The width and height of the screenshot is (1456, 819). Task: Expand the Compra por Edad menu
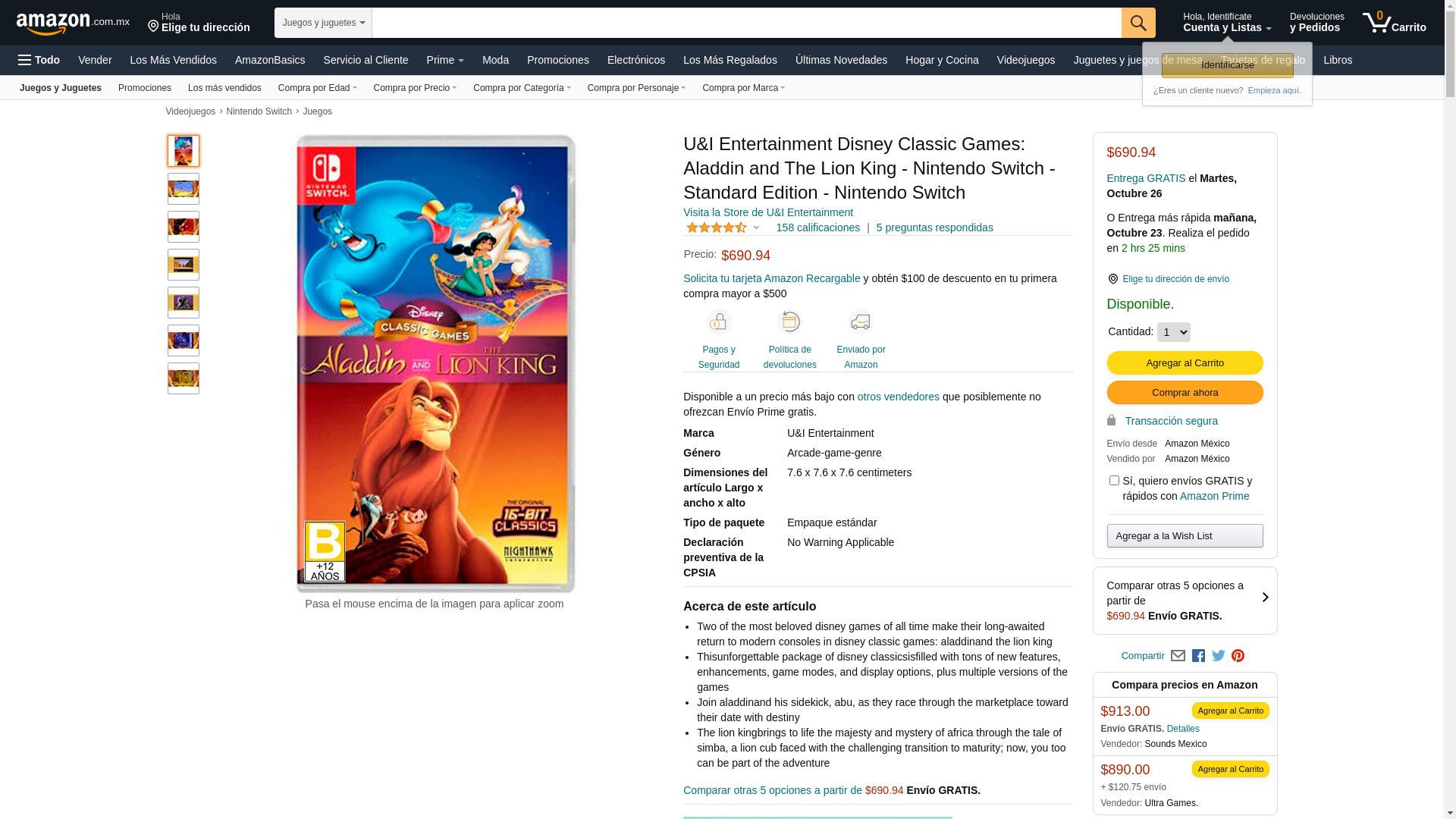[x=317, y=88]
